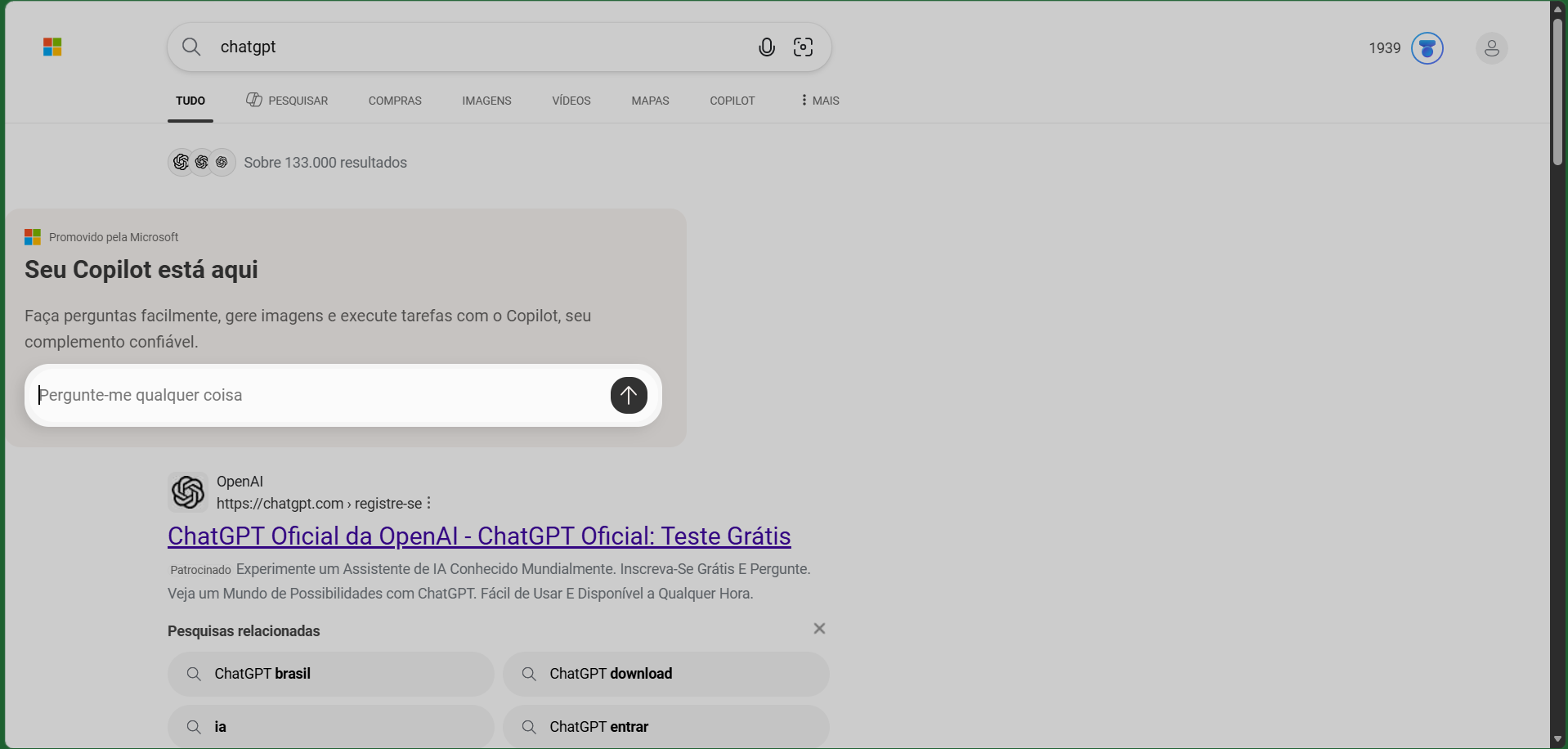Start voice search with the microphone
The image size is (1568, 749).
(x=767, y=47)
